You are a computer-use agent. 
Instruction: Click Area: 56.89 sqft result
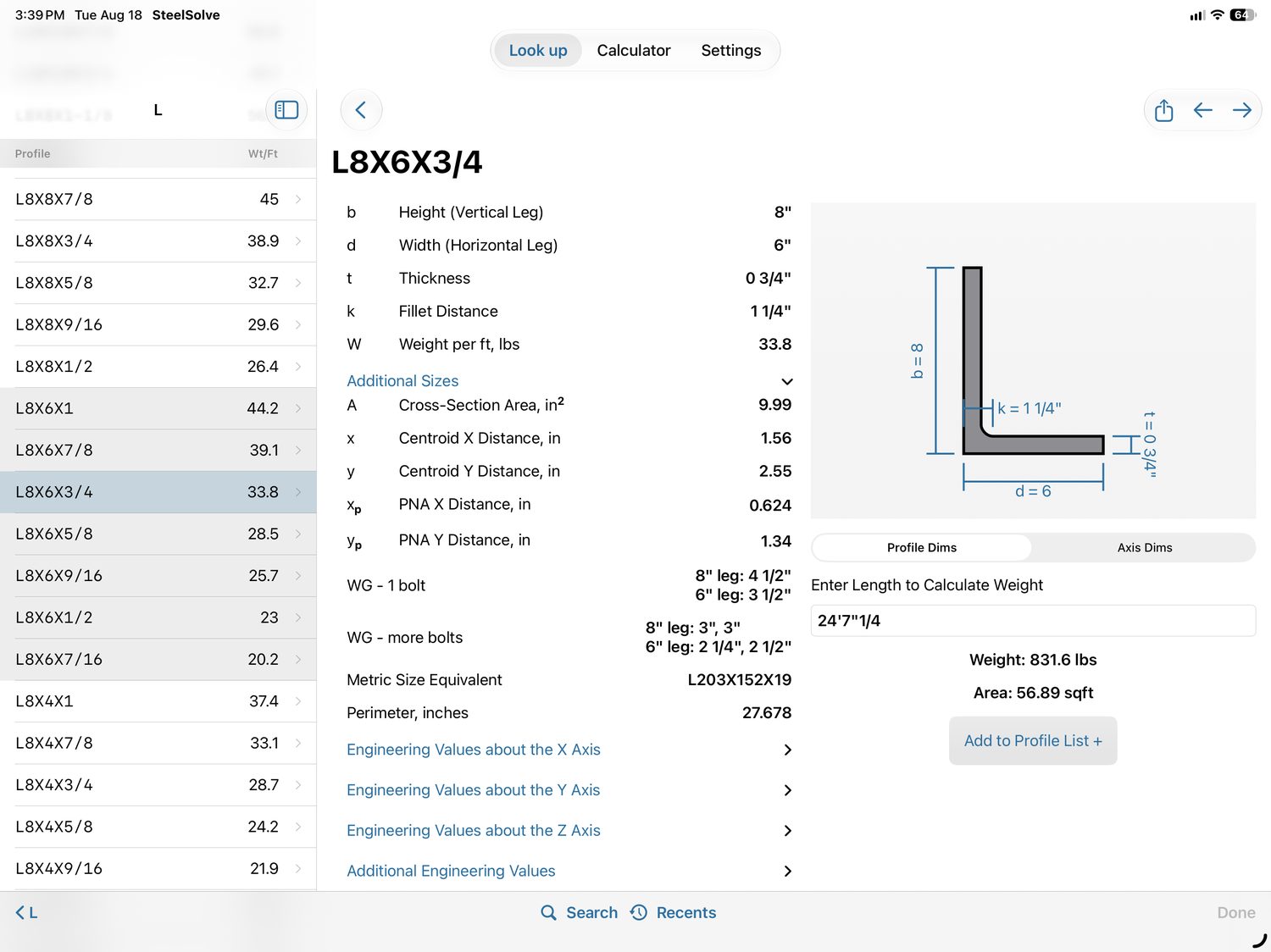1033,693
